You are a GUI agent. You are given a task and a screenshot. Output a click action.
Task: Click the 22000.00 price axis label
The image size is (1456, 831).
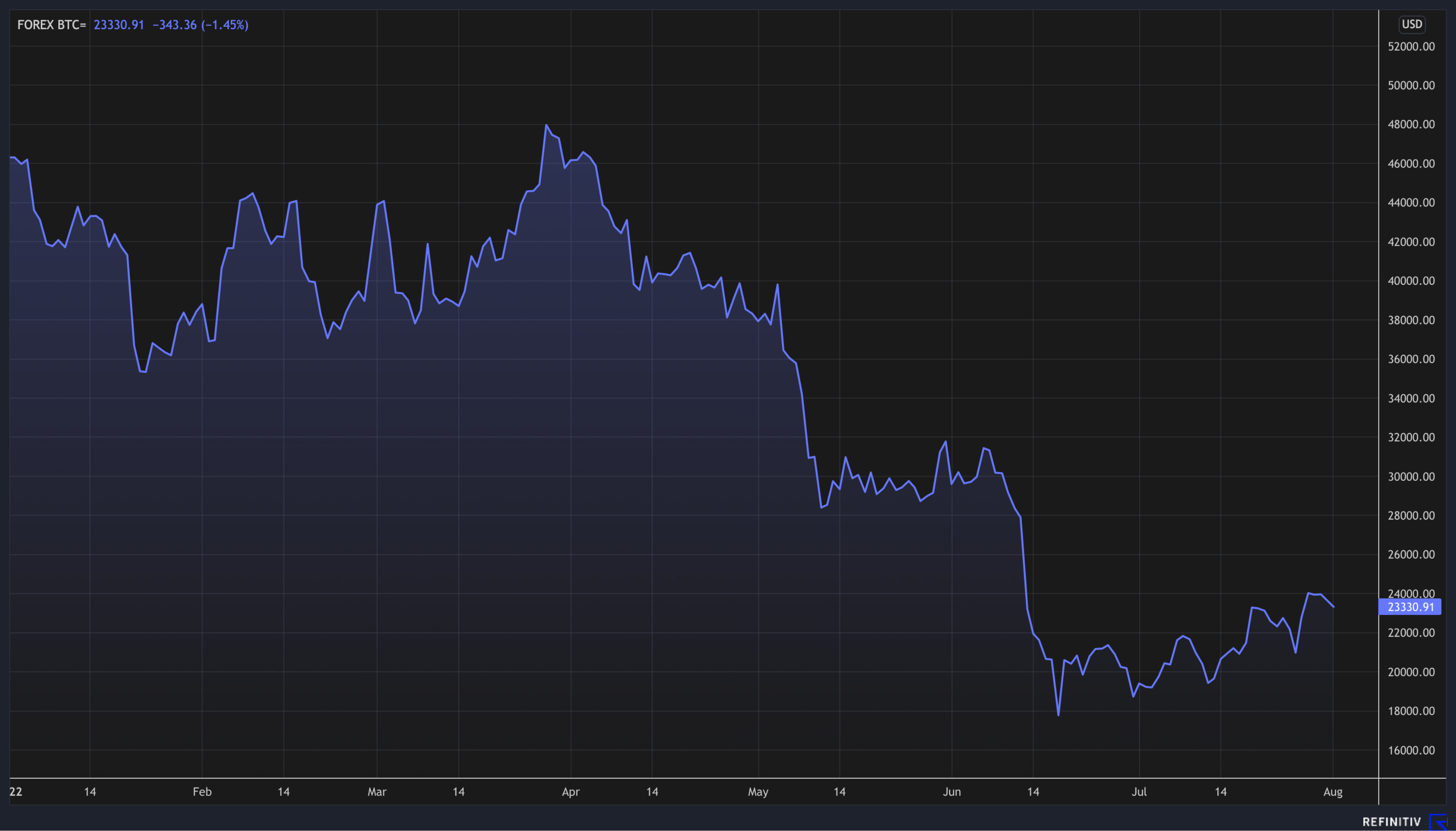pos(1411,633)
